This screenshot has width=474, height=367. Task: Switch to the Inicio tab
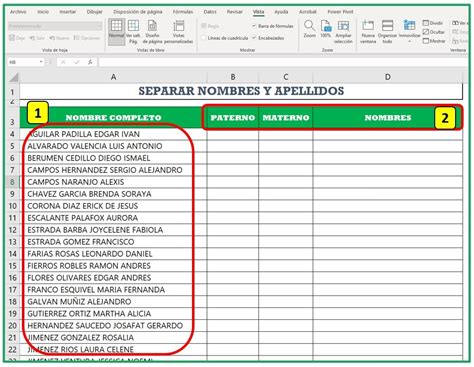click(x=43, y=12)
